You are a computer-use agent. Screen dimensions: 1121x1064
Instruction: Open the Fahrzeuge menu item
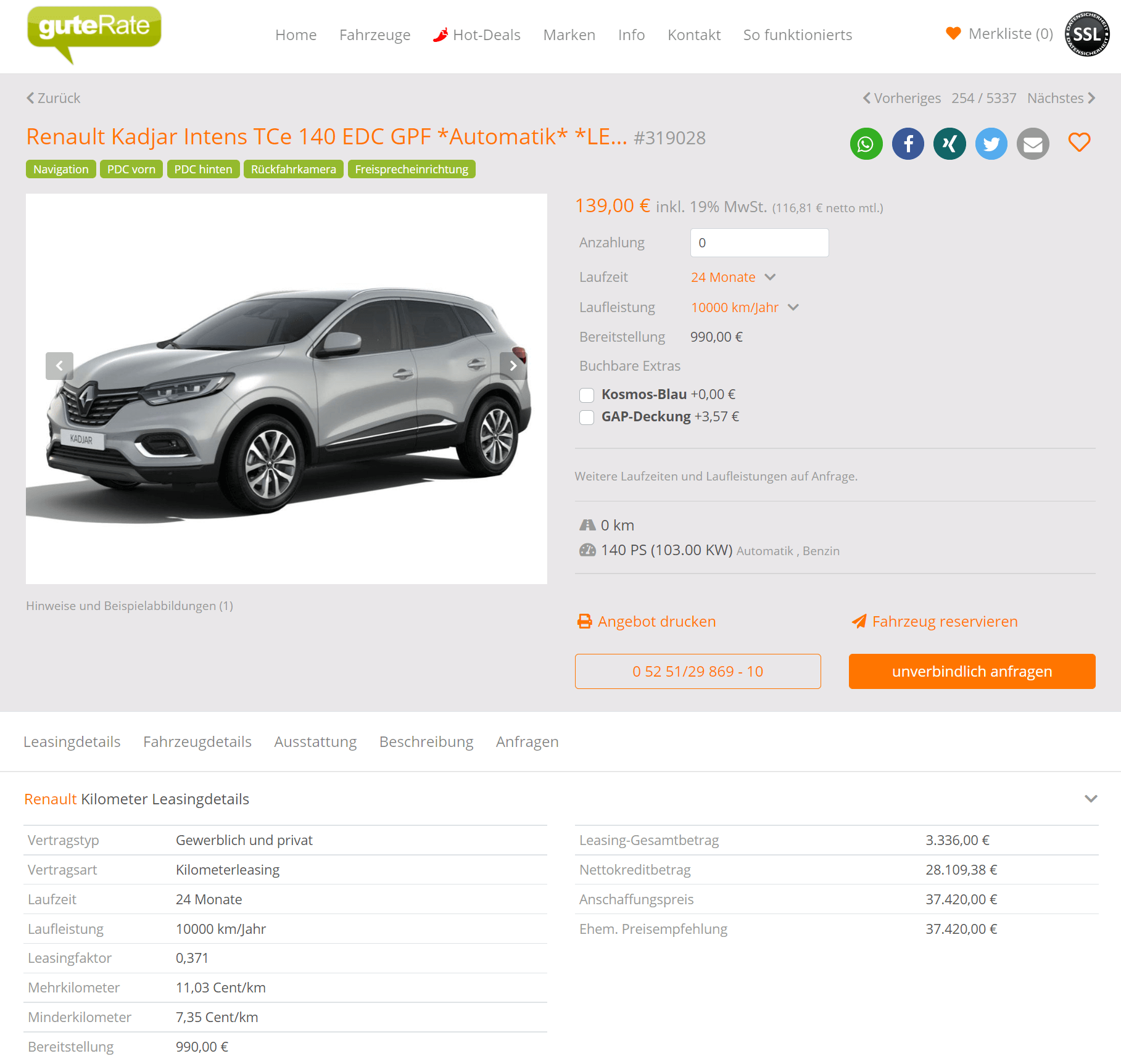[x=375, y=35]
